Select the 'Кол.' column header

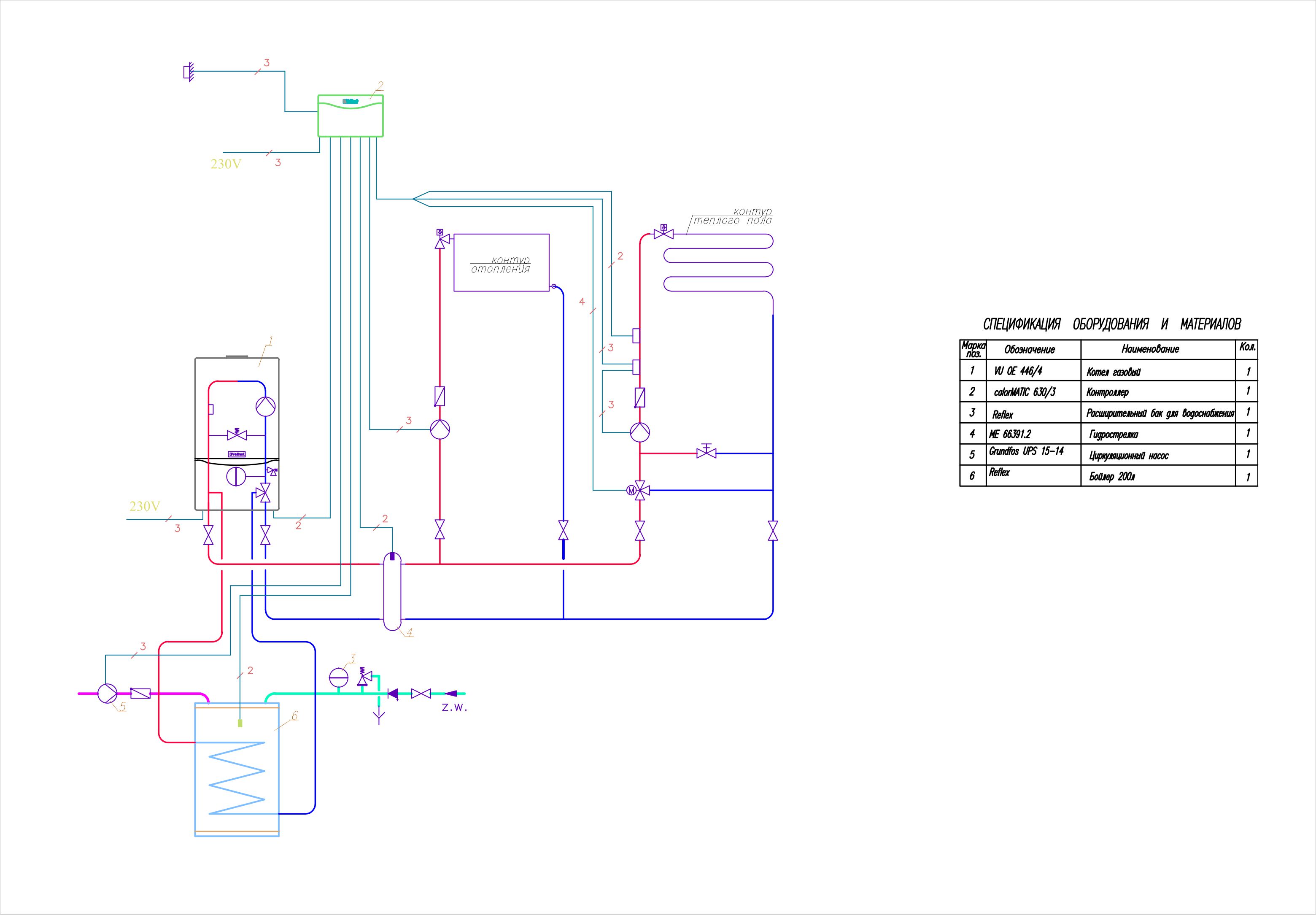1247,348
